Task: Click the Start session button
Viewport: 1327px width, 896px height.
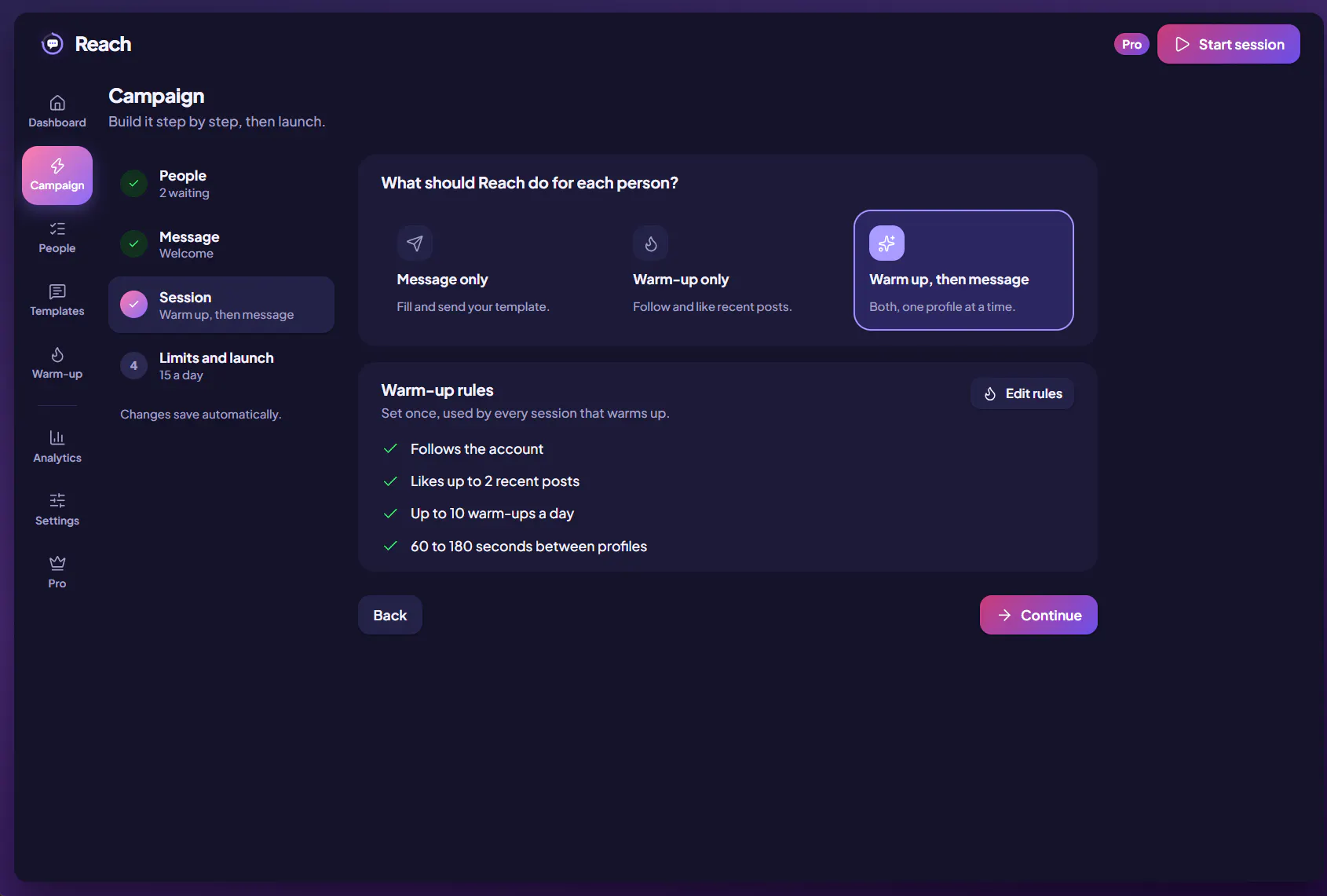Action: pos(1229,44)
